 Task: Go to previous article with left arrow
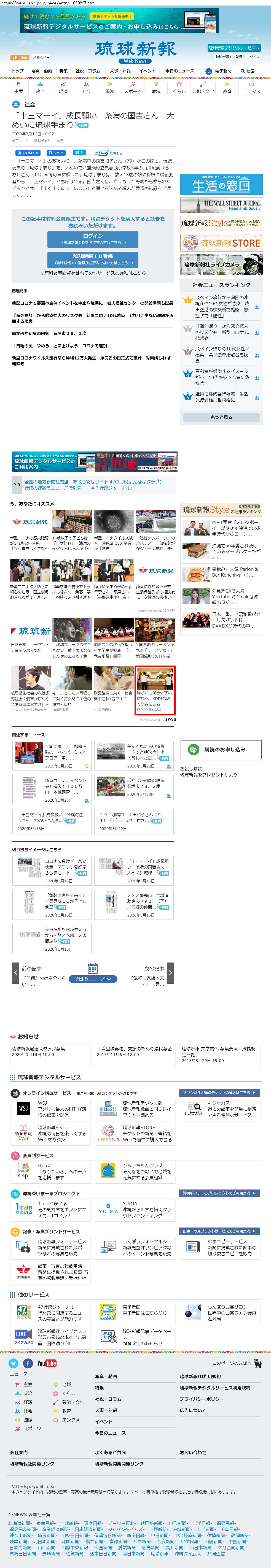(16, 973)
